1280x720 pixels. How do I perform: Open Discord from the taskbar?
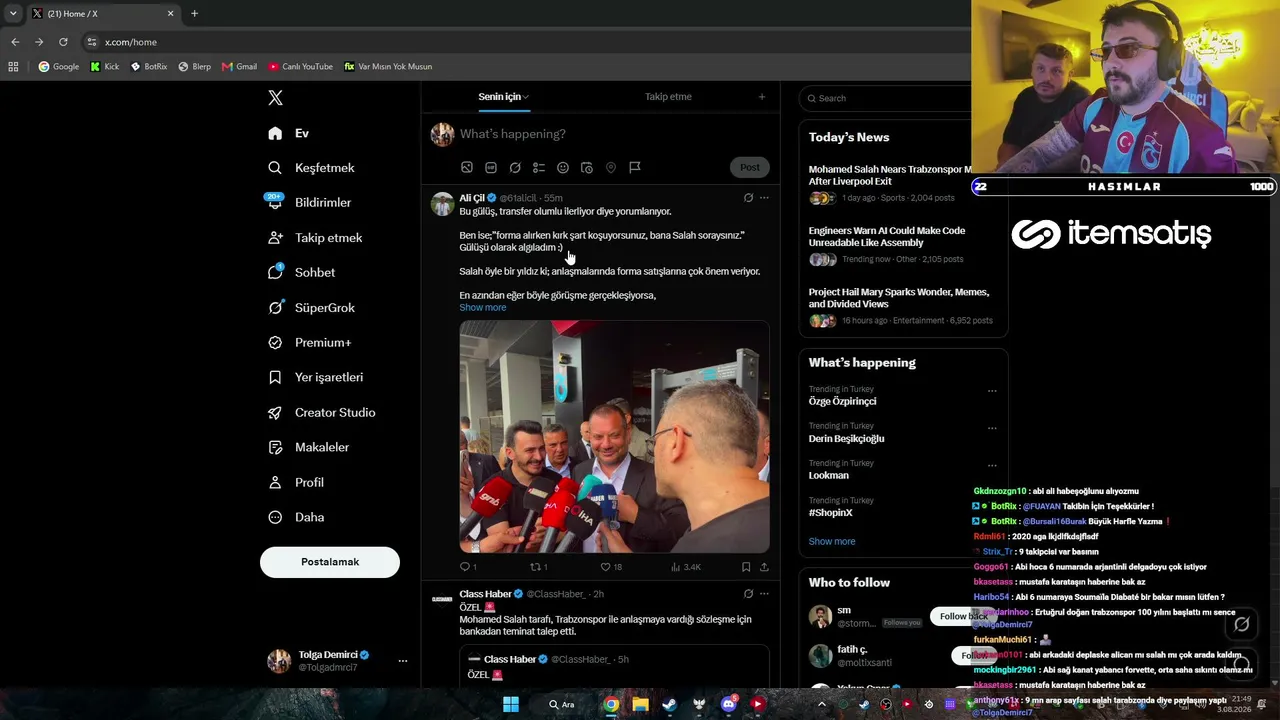[728, 704]
